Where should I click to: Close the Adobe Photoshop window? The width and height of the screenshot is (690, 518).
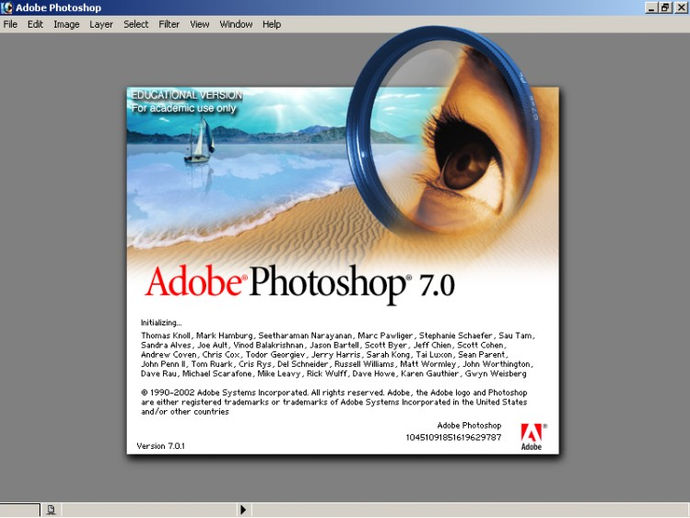[x=681, y=7]
